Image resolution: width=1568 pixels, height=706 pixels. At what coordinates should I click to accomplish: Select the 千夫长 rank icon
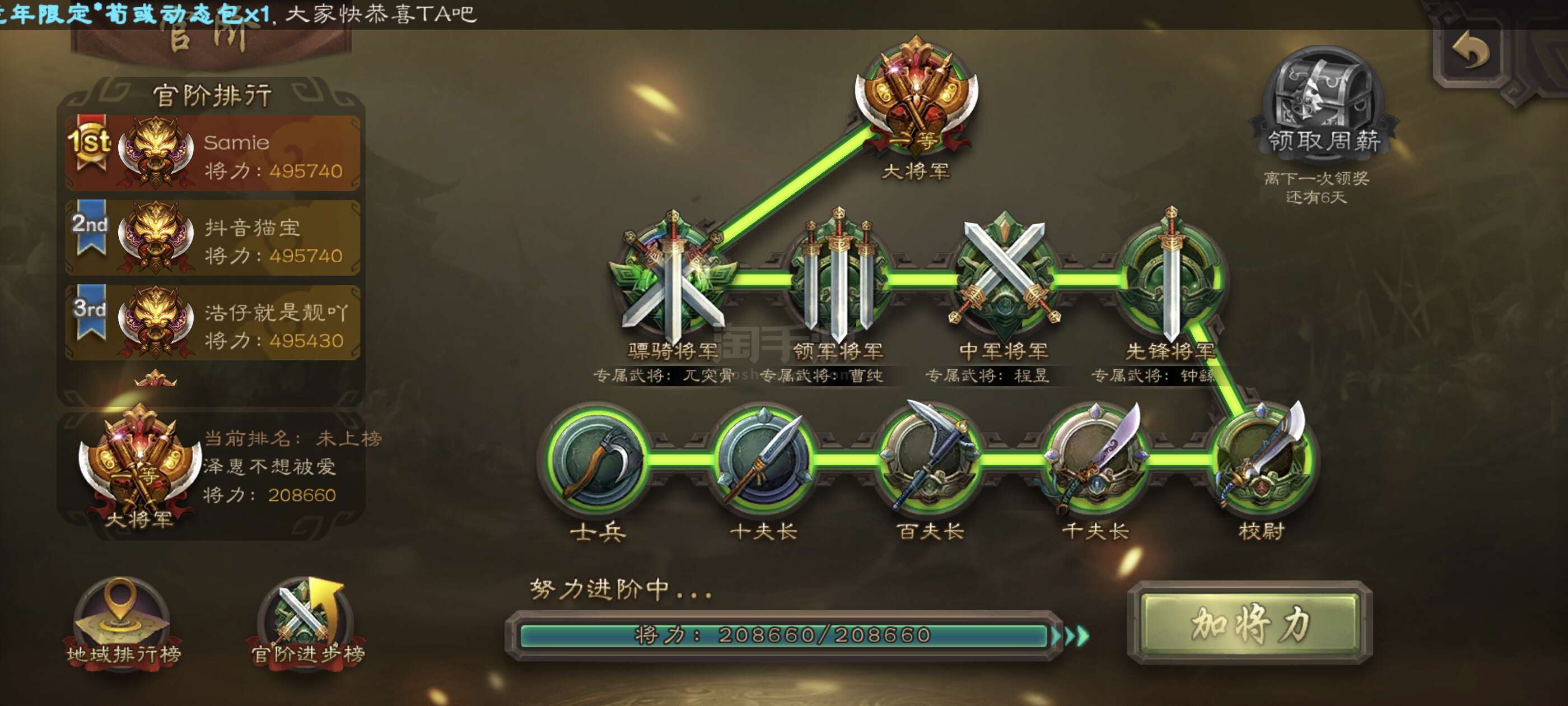click(x=1095, y=460)
